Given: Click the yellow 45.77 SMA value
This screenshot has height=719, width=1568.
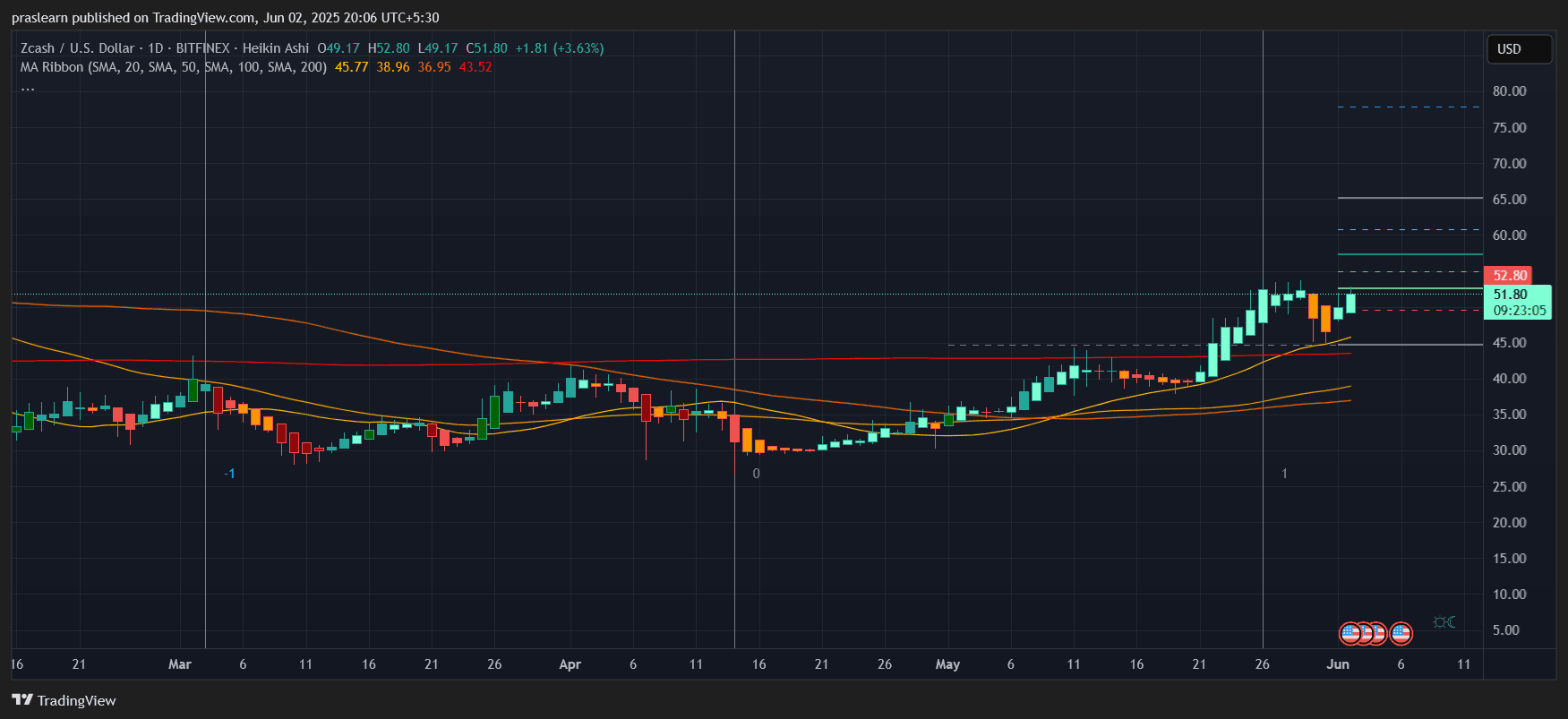Looking at the screenshot, I should (352, 67).
